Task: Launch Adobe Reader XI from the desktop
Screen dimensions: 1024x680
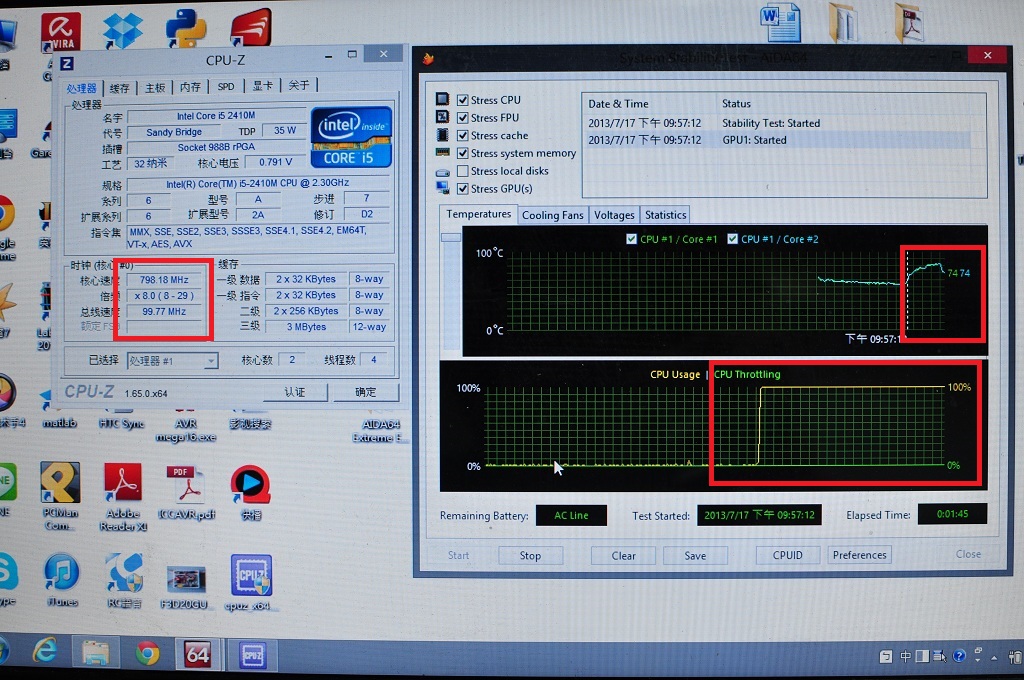Action: pyautogui.click(x=123, y=495)
